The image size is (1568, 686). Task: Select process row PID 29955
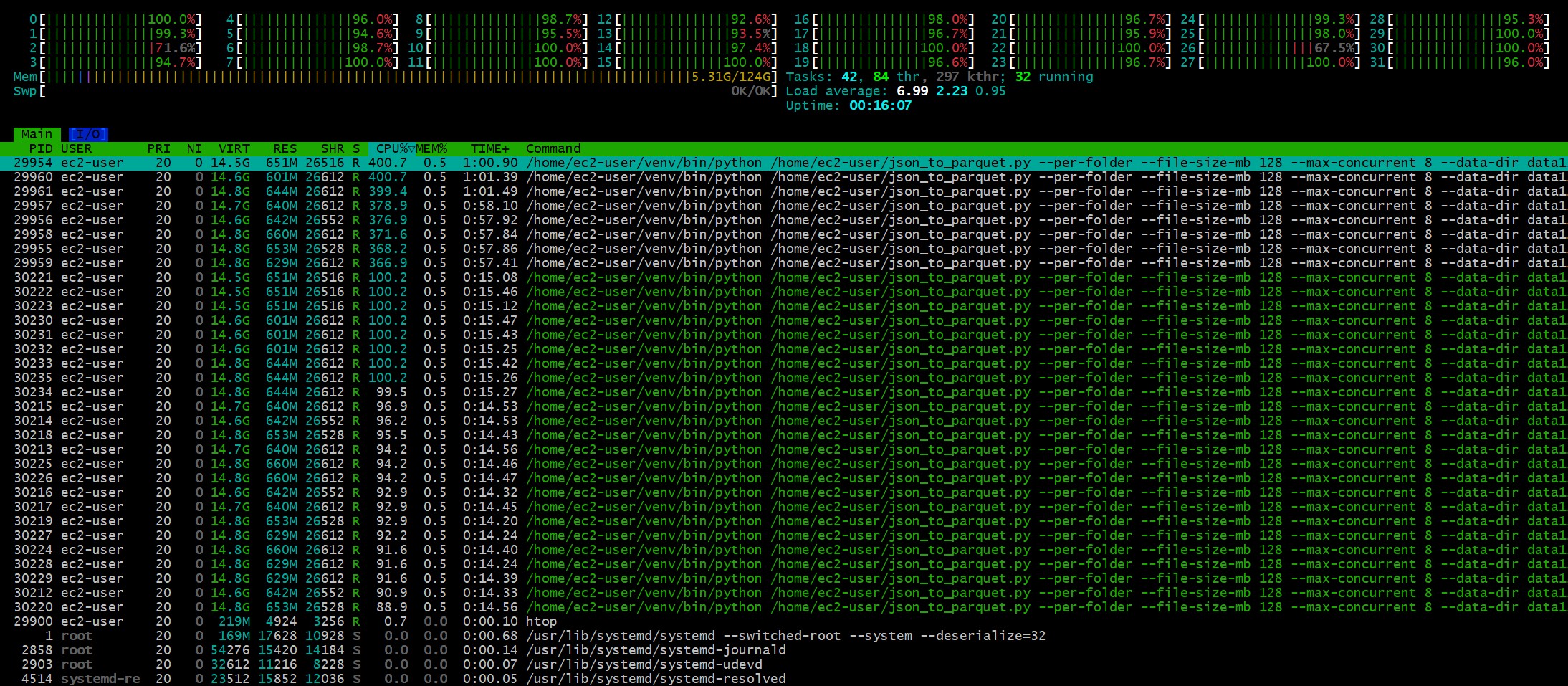pyautogui.click(x=784, y=249)
